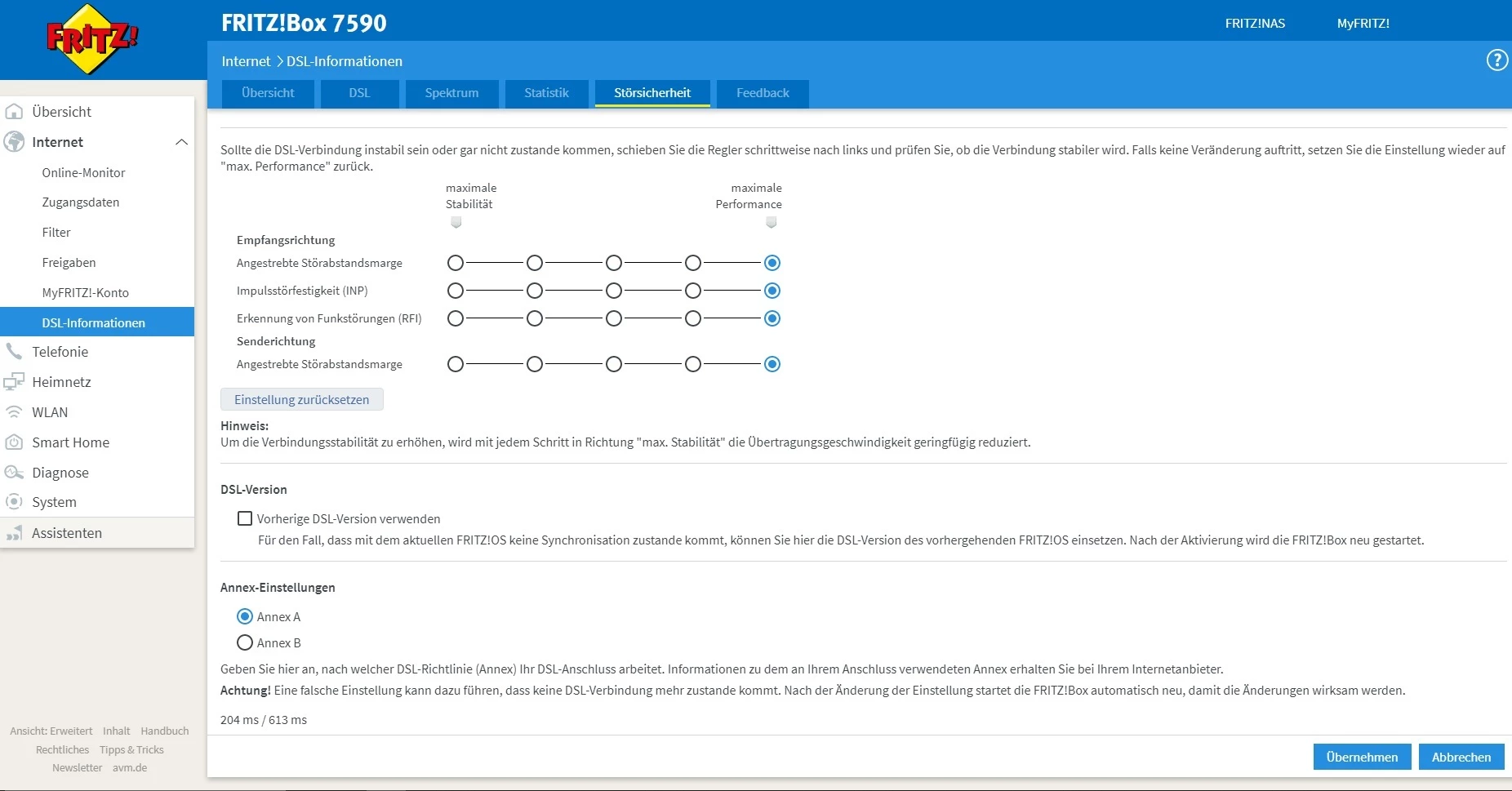1512x791 pixels.
Task: Click the phone icon next to Telefonie
Action: pos(14,351)
